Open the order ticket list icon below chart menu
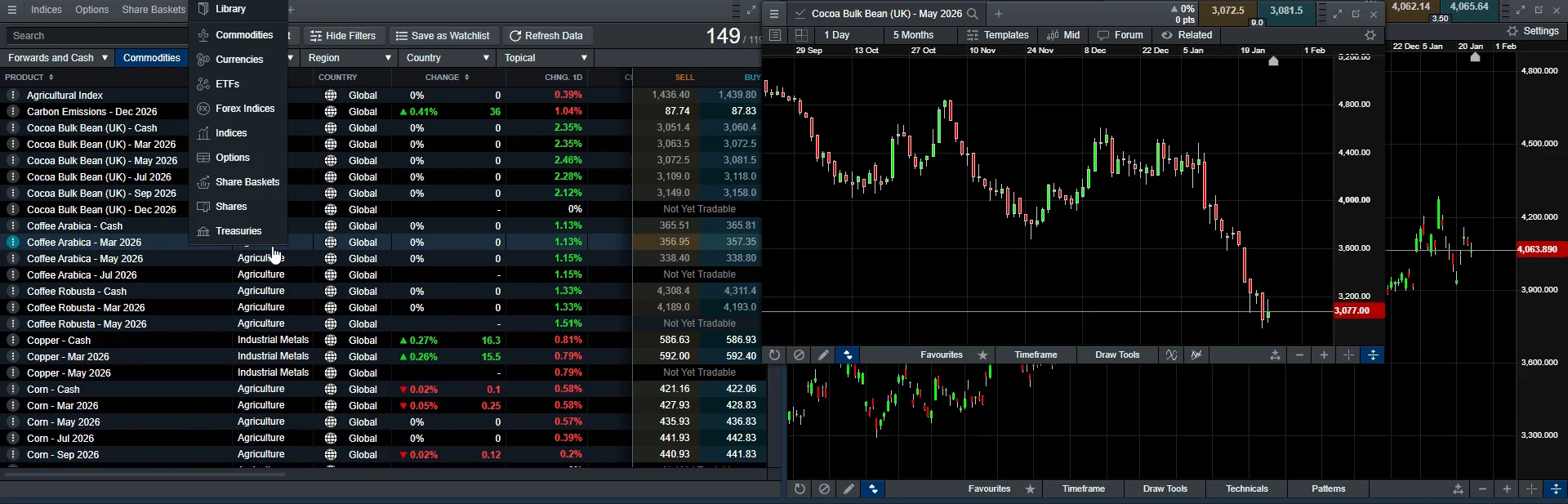Screen dimensions: 1568x504 (x=776, y=35)
